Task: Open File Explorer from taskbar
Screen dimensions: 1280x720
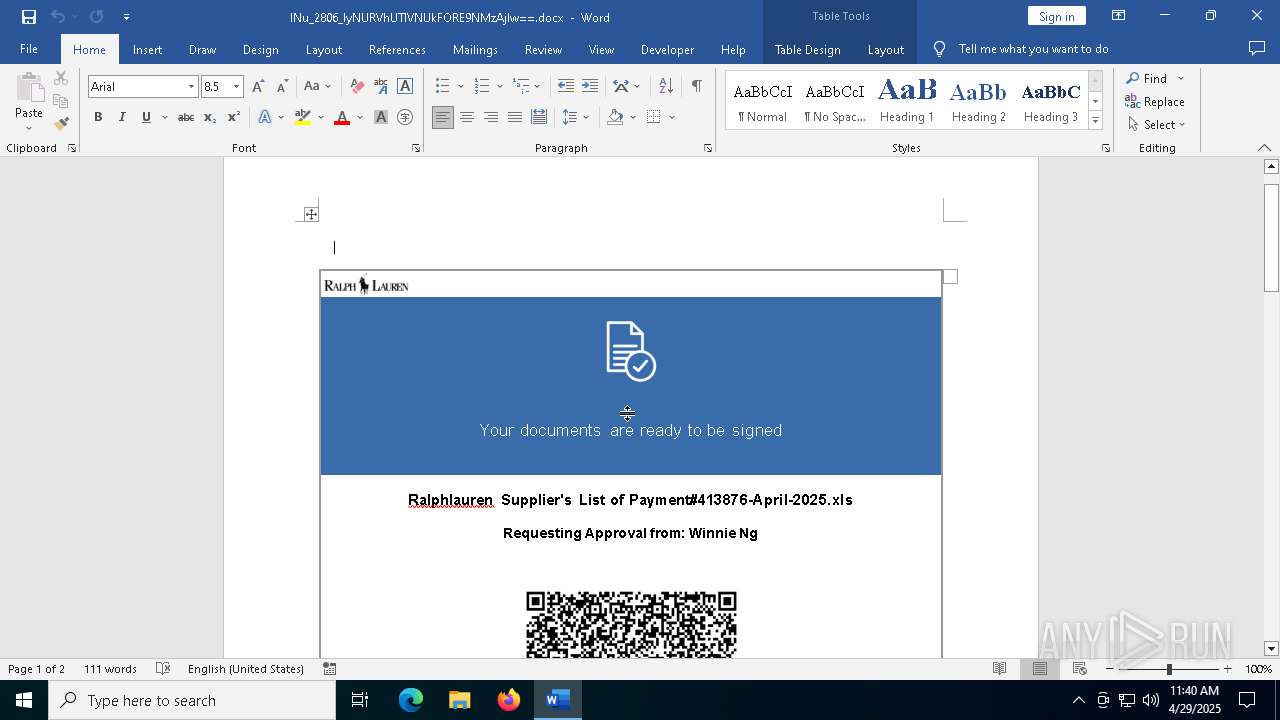Action: pyautogui.click(x=460, y=700)
